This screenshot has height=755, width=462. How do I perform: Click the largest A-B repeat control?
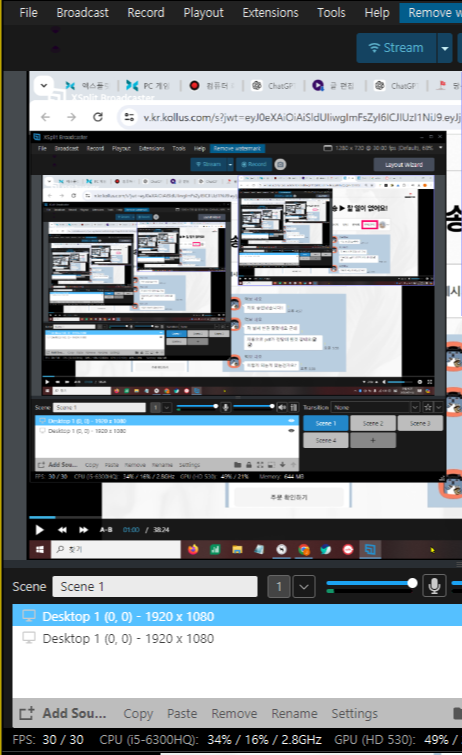coord(106,530)
